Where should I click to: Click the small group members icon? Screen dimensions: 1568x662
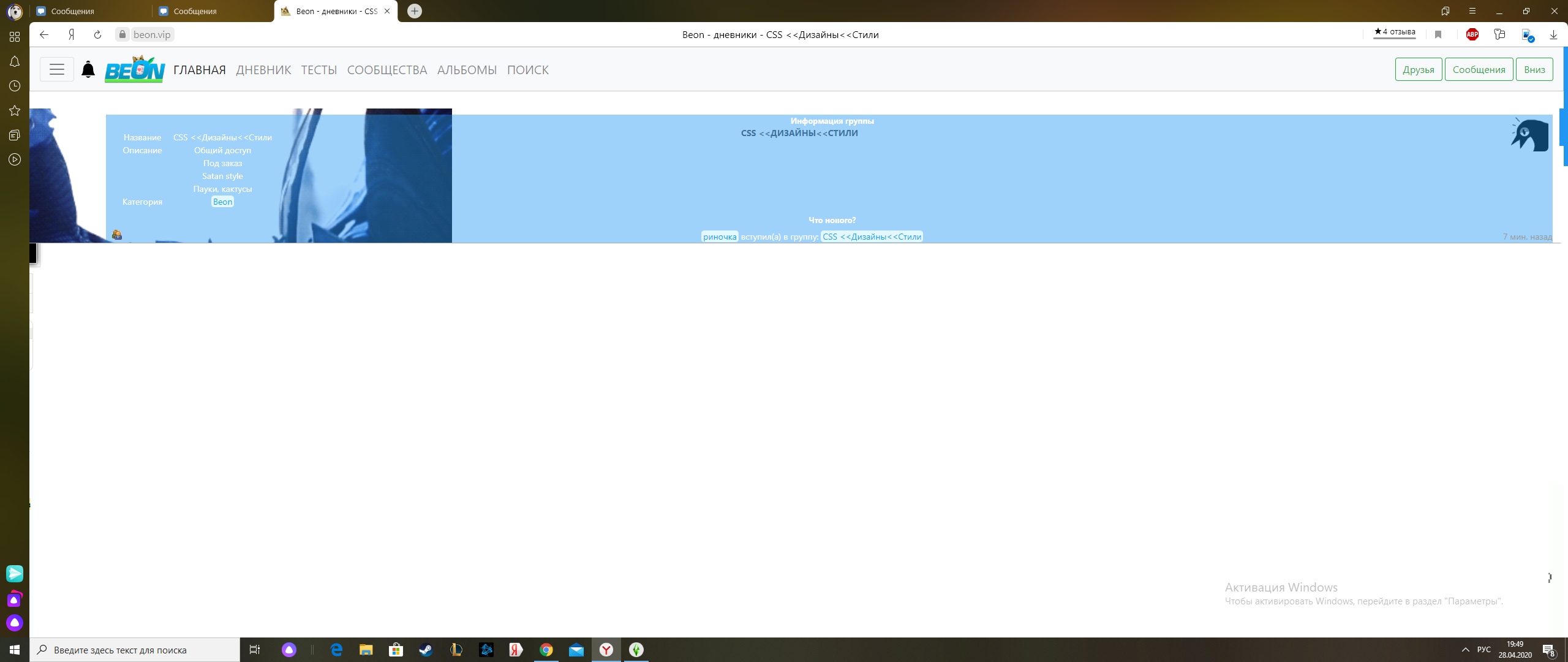pos(117,235)
